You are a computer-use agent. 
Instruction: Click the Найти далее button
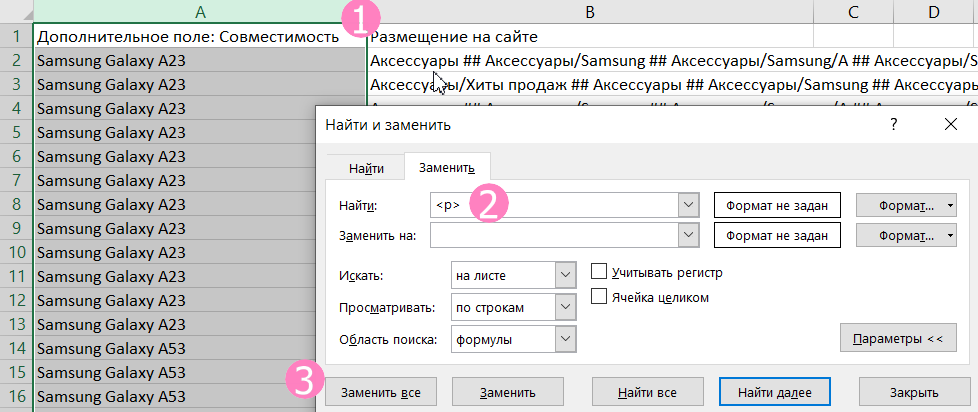point(775,393)
